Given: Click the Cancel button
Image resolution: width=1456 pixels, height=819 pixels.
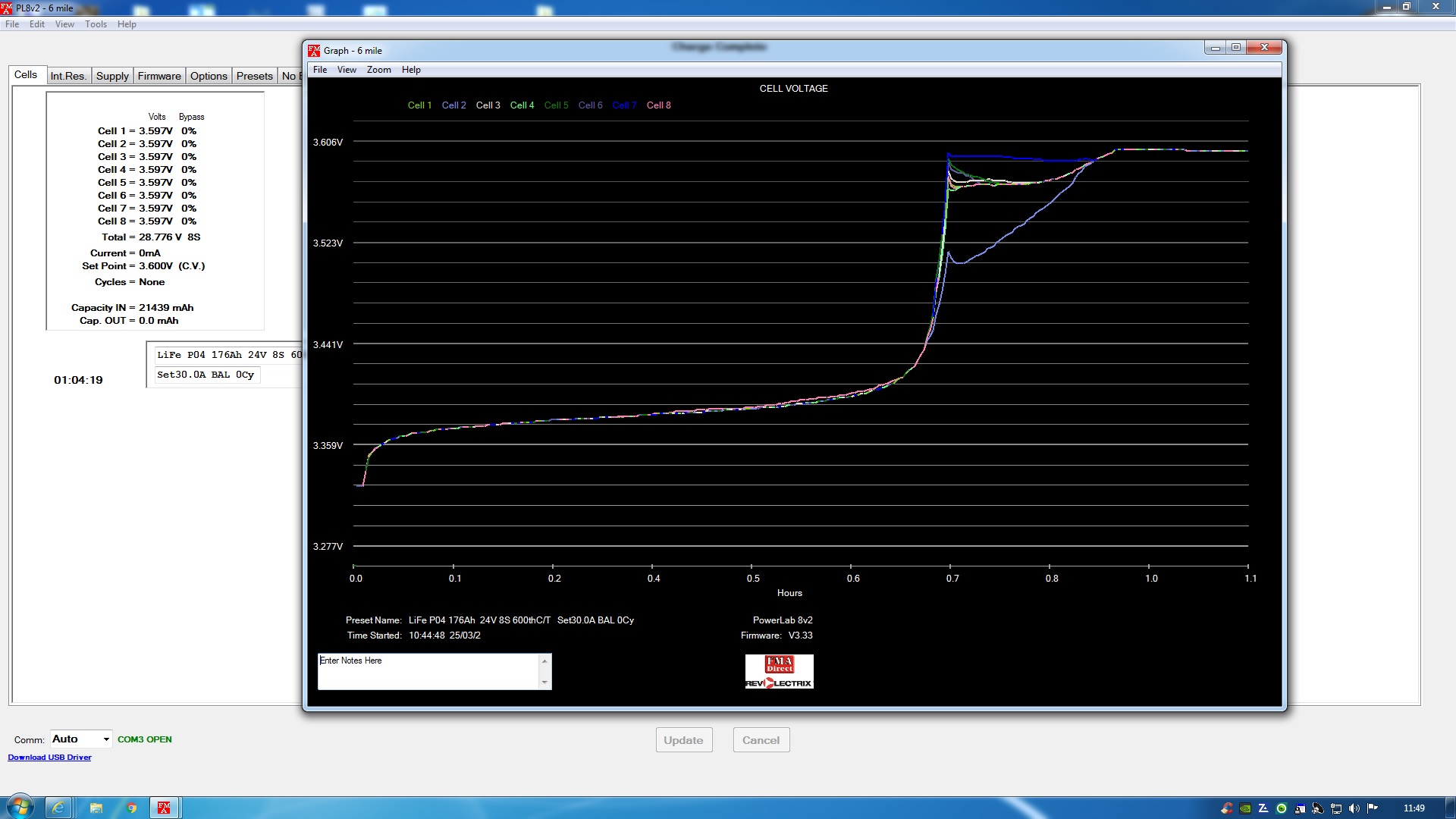Looking at the screenshot, I should point(761,740).
